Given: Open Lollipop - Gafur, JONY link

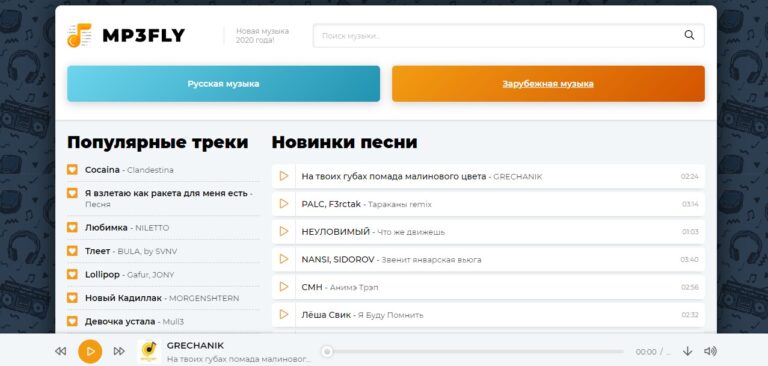Looking at the screenshot, I should tap(129, 275).
